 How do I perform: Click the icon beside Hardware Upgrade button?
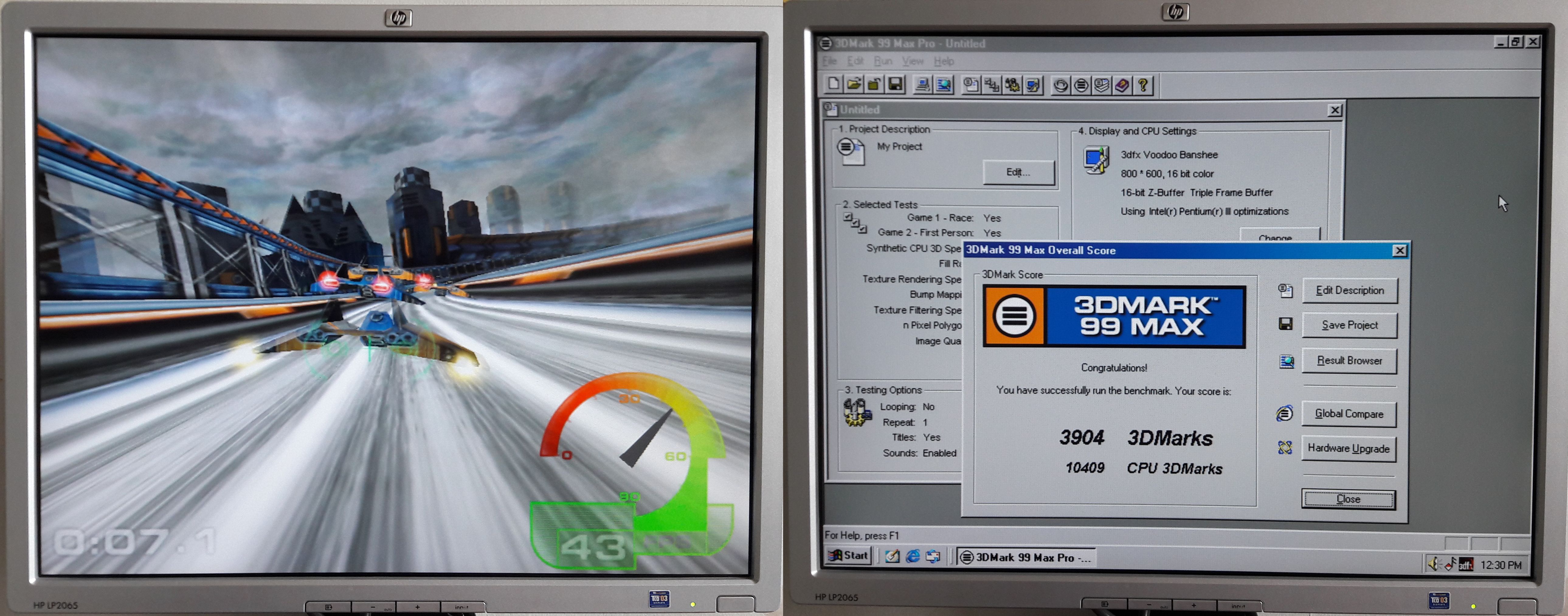(x=1284, y=447)
